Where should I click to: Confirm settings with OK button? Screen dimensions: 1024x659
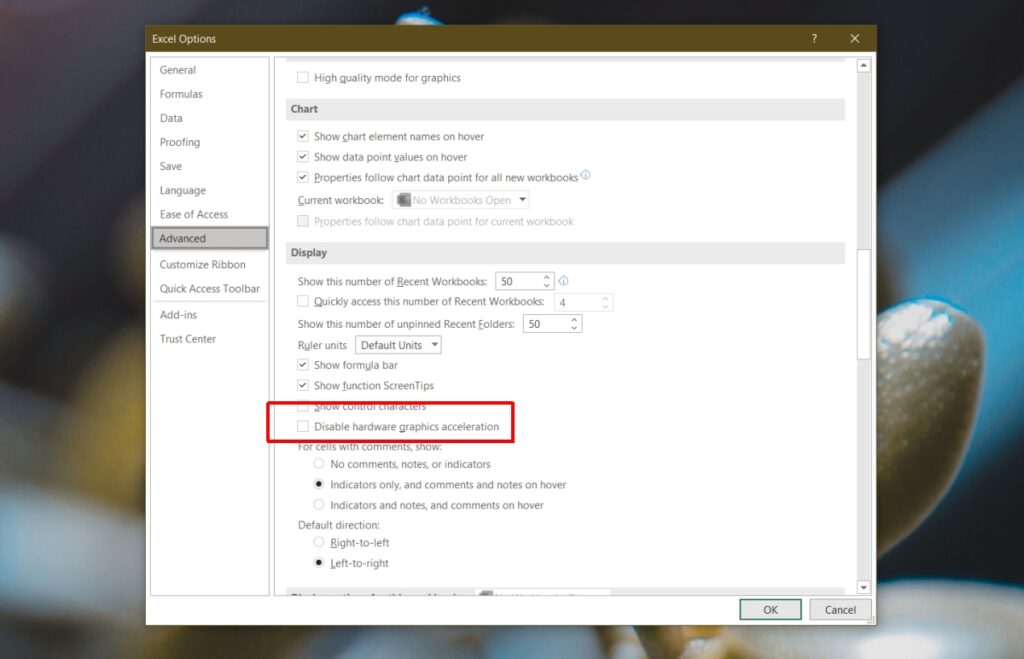770,609
